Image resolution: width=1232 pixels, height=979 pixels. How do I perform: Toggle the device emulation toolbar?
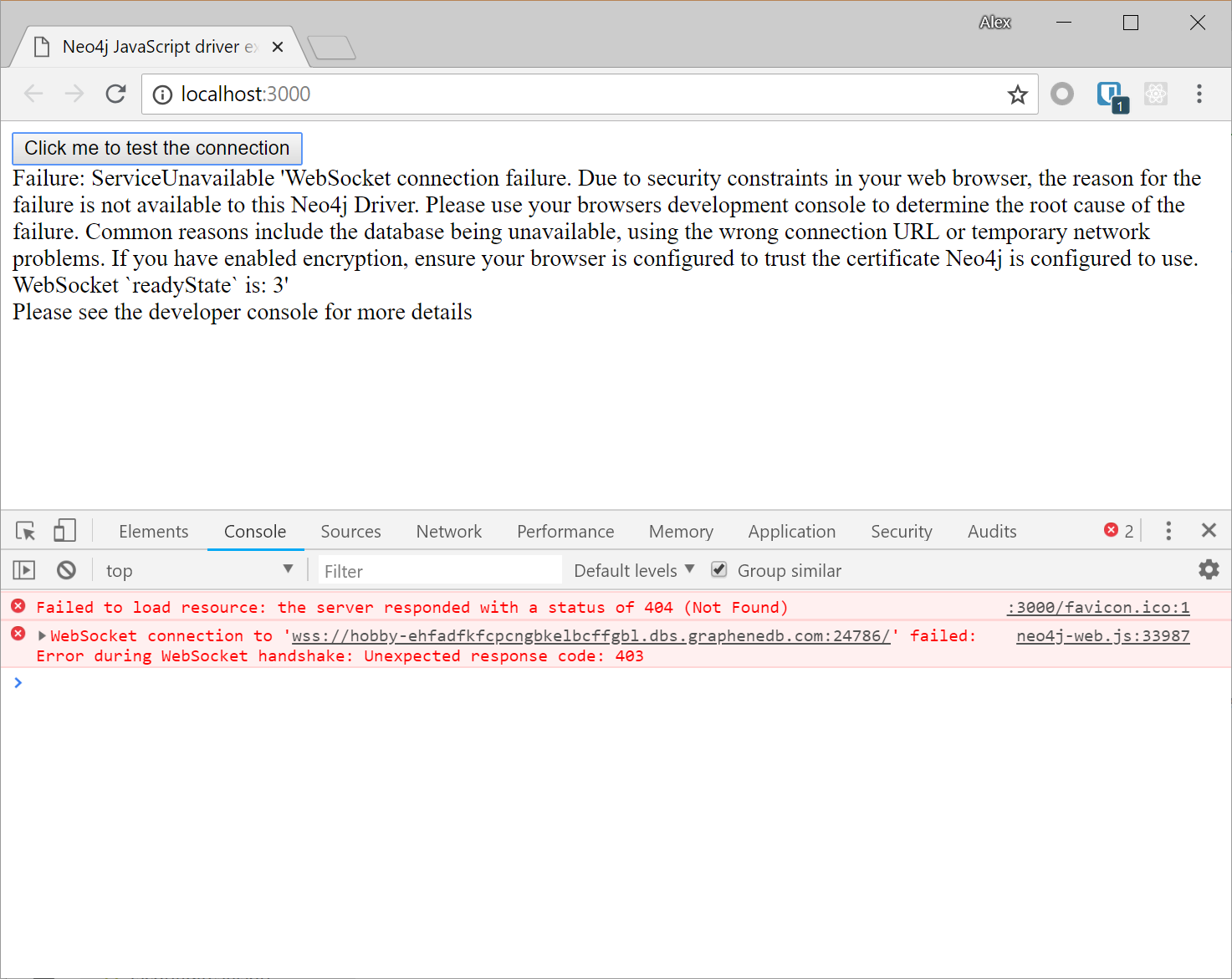(64, 530)
